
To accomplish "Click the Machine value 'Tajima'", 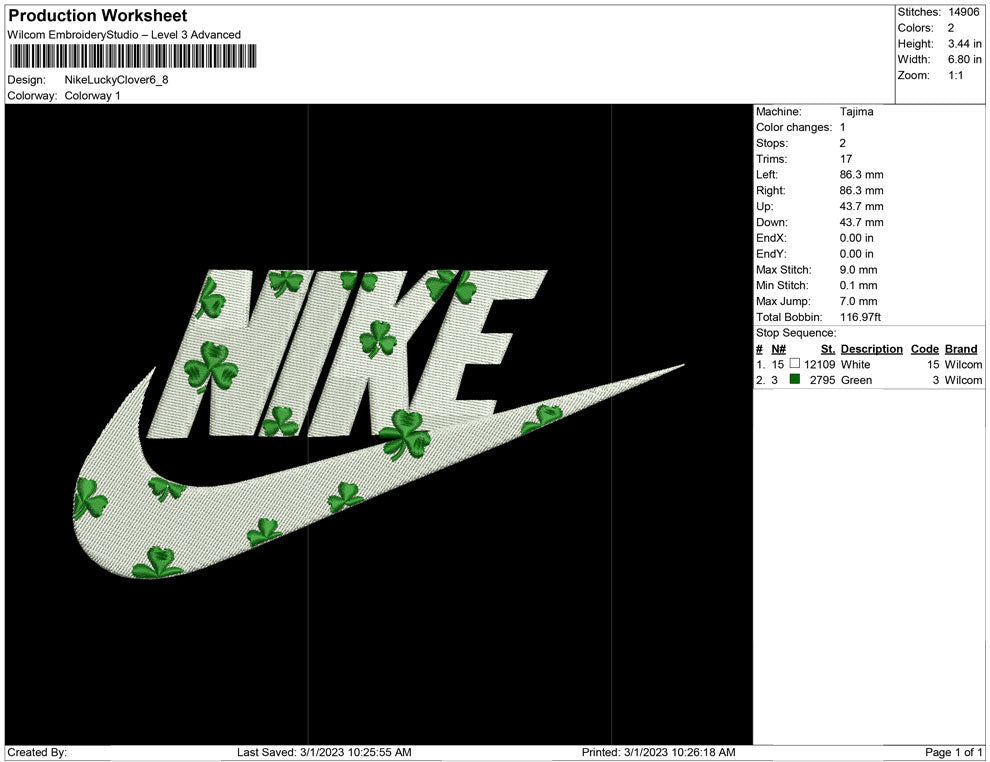I will coord(857,112).
